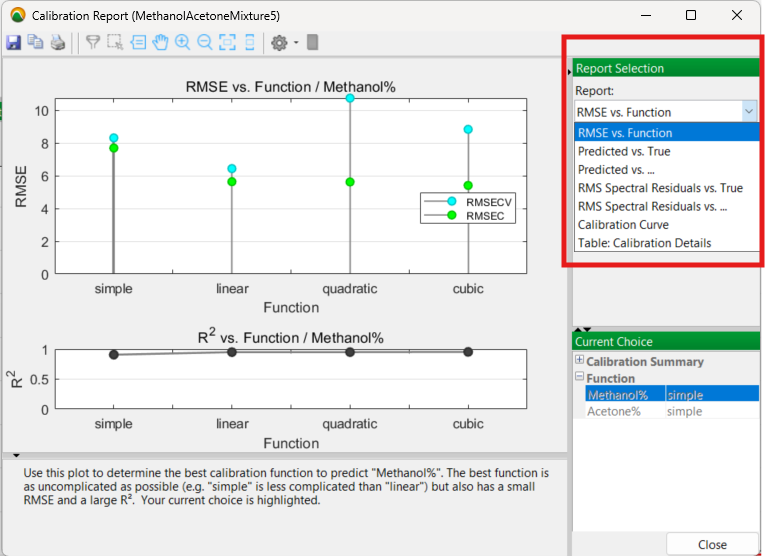Click the Zoom in magnifier icon
This screenshot has width=765, height=556.
click(x=182, y=42)
